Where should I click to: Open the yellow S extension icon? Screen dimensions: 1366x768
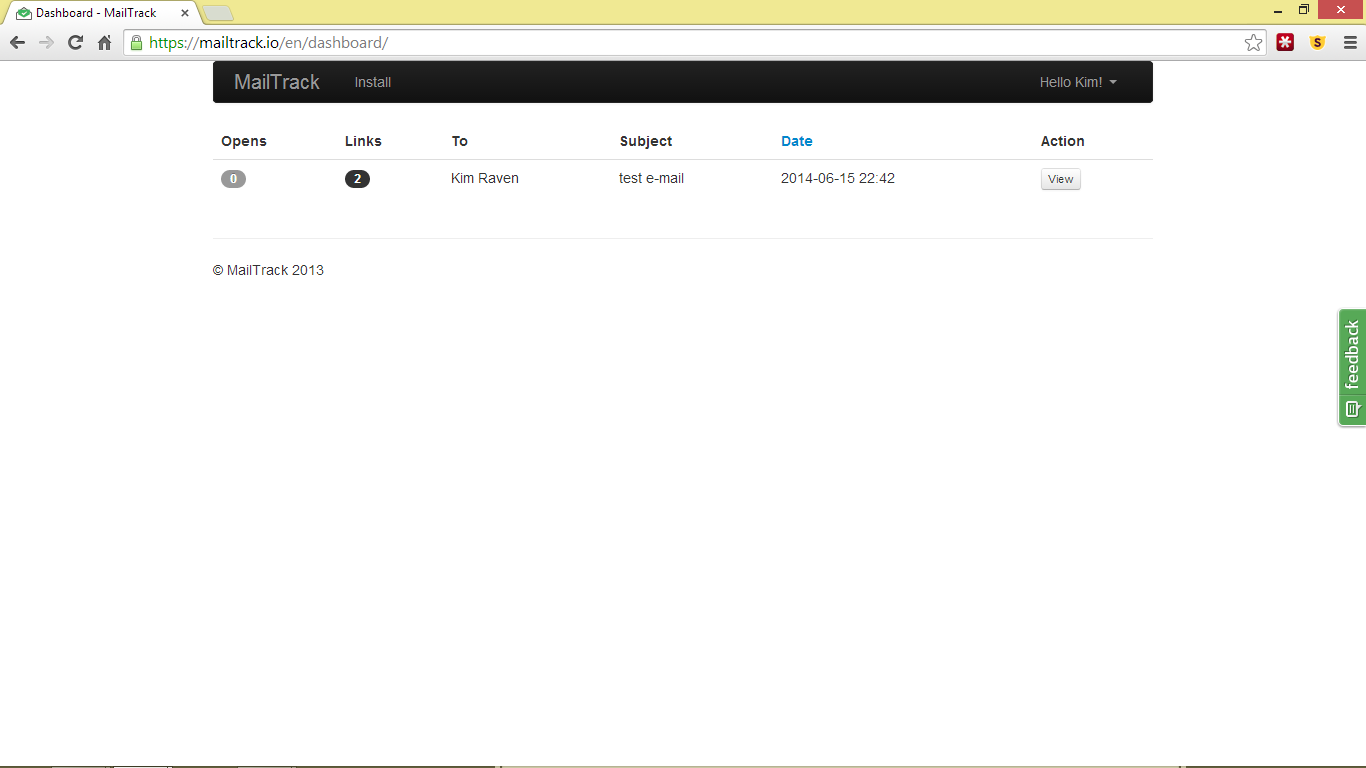tap(1317, 42)
